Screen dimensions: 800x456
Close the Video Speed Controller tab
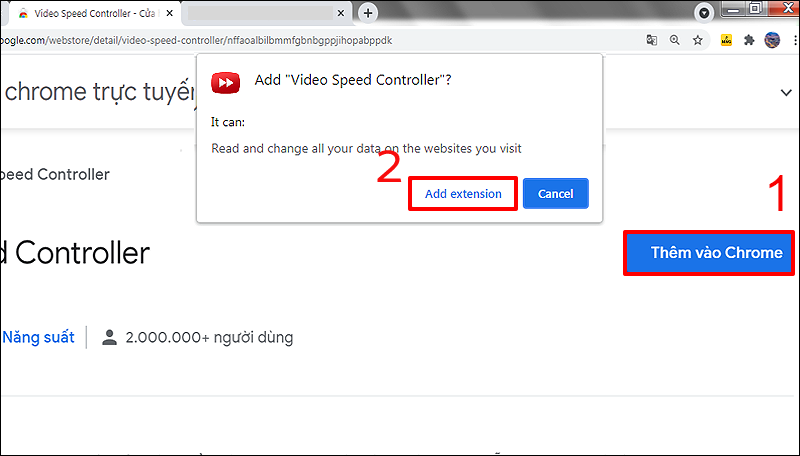coord(170,13)
